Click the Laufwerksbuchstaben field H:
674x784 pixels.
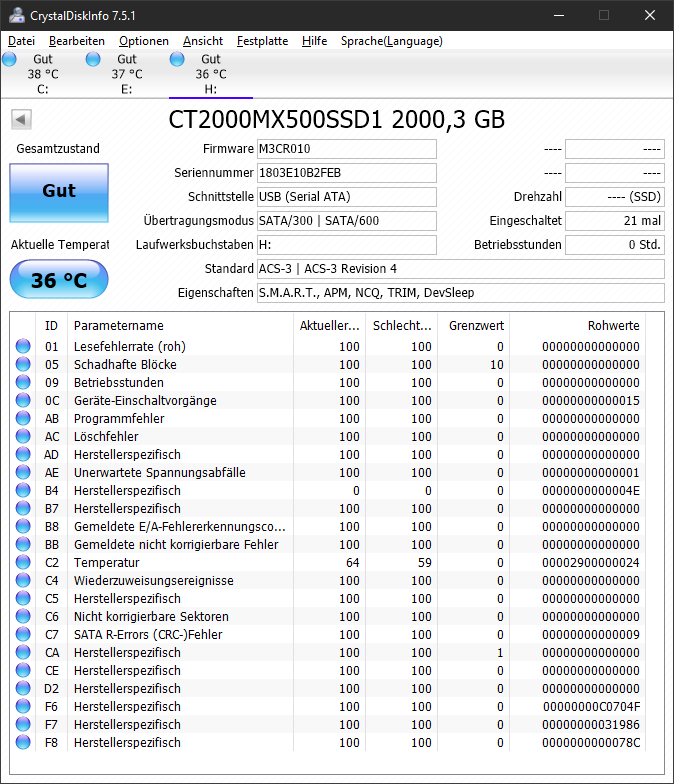coord(346,245)
